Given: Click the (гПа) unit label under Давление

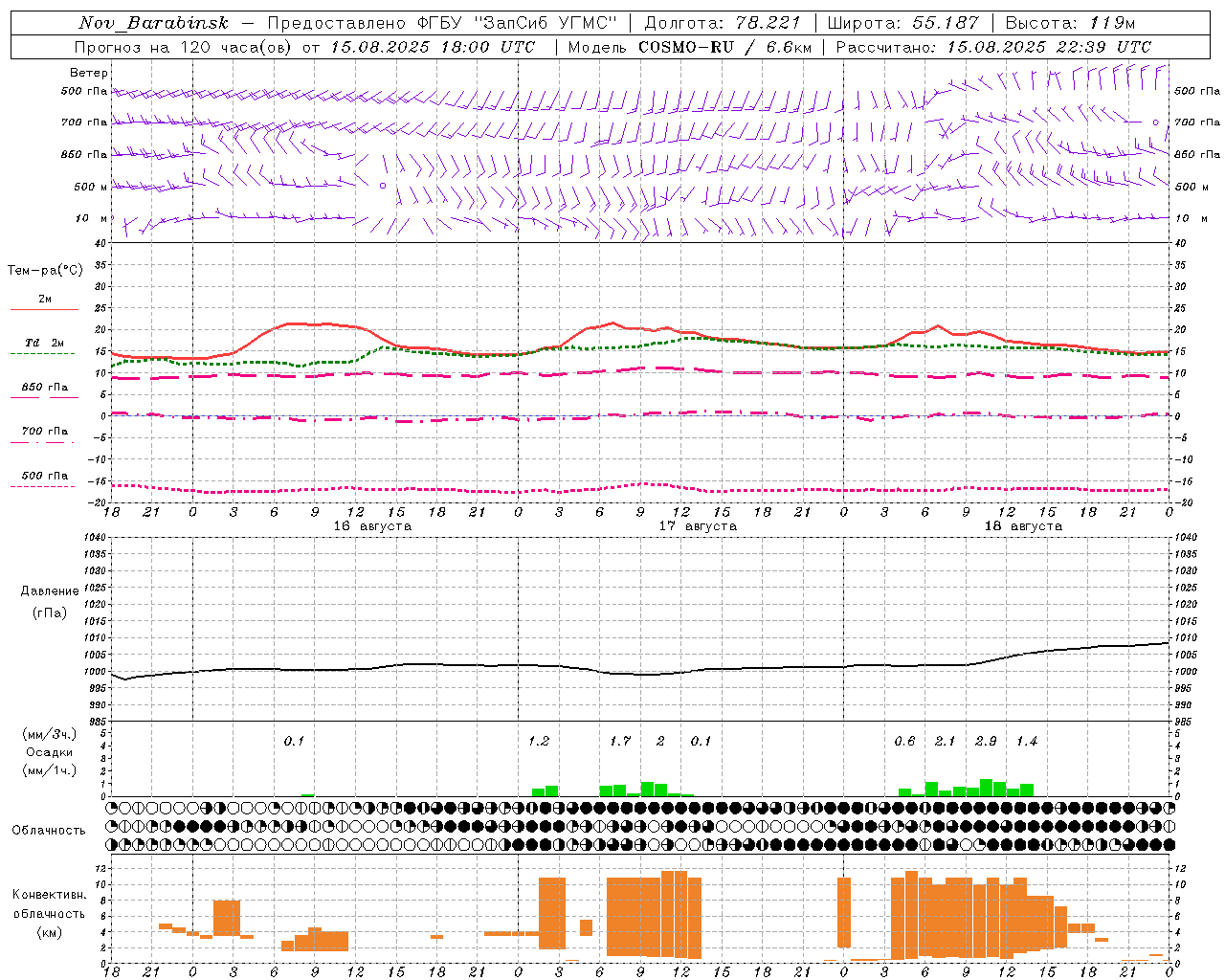Looking at the screenshot, I should [50, 613].
